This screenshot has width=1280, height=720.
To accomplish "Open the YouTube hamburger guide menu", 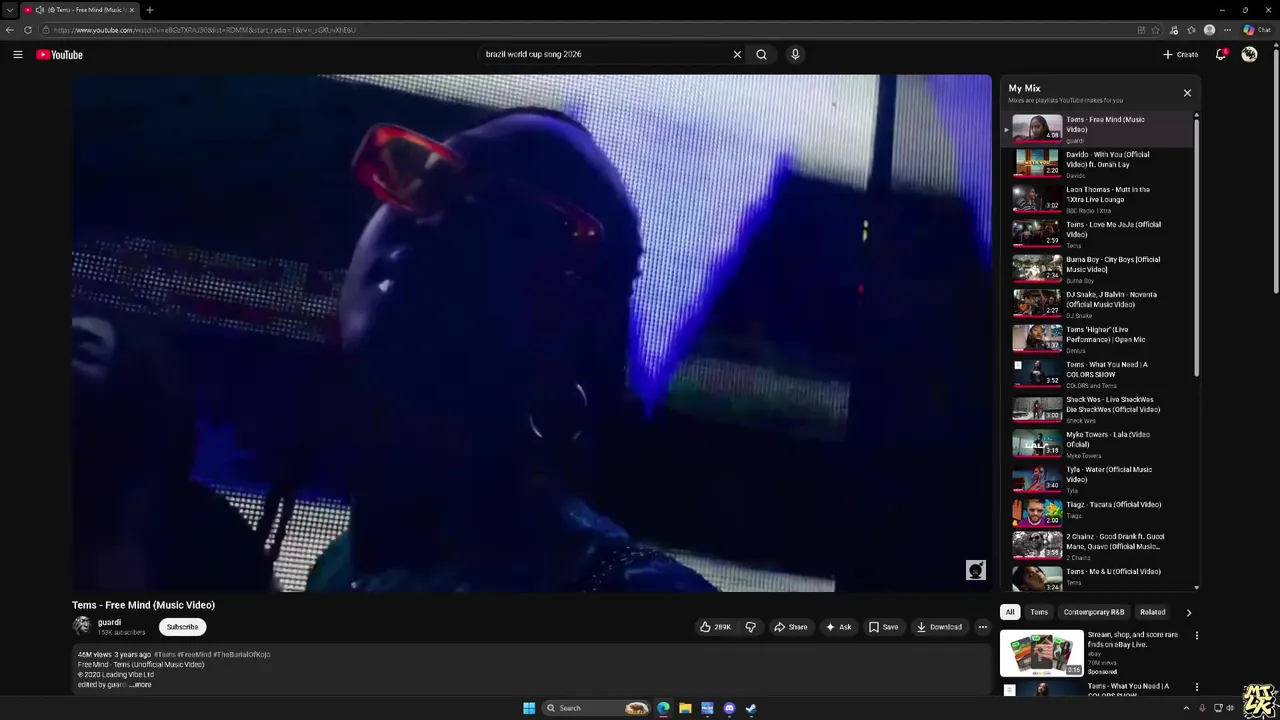I will 18,54.
